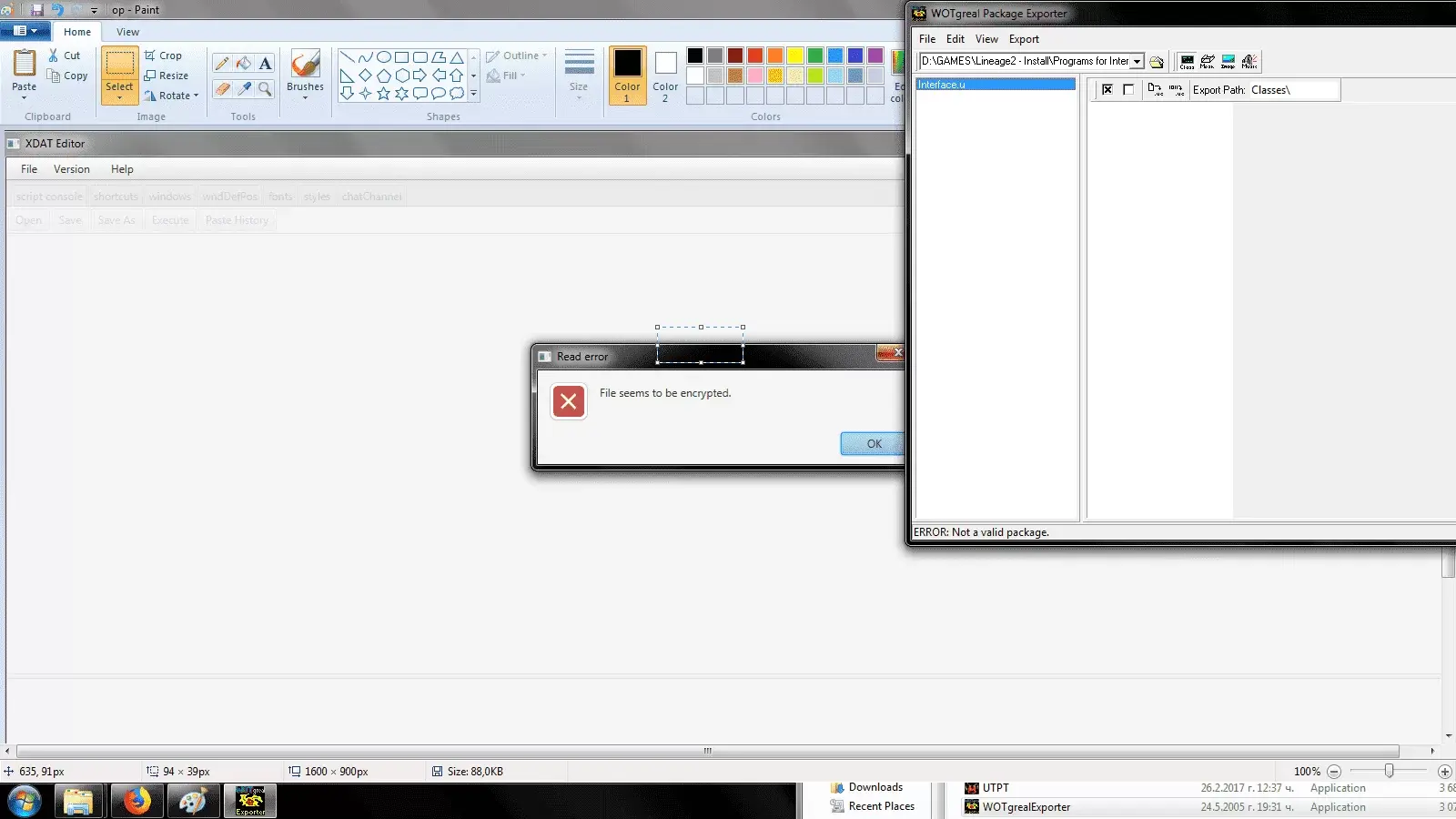Viewport: 1456px width, 819px height.
Task: Open the XDAT Editor Version menu
Action: pos(72,169)
